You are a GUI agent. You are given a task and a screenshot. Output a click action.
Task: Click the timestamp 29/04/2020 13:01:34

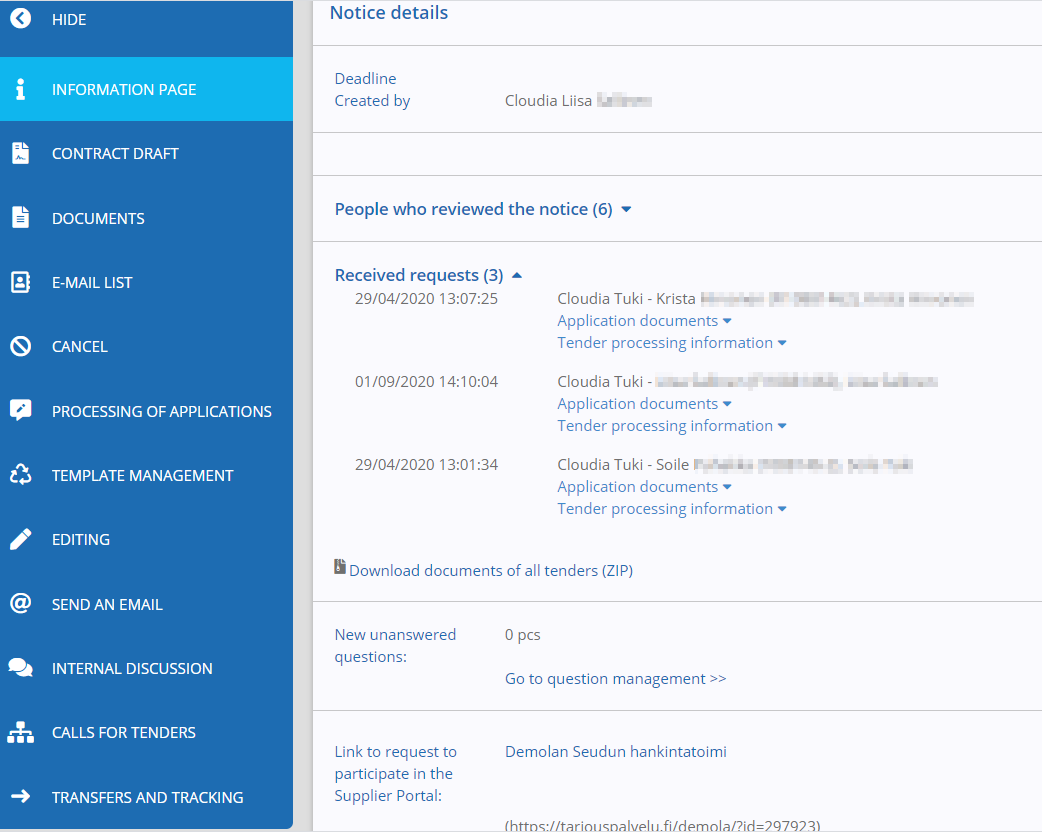click(x=426, y=465)
